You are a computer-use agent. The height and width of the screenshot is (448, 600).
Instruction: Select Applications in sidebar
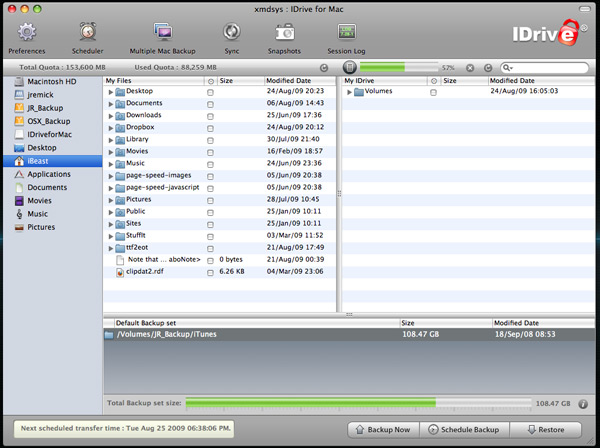click(x=52, y=174)
